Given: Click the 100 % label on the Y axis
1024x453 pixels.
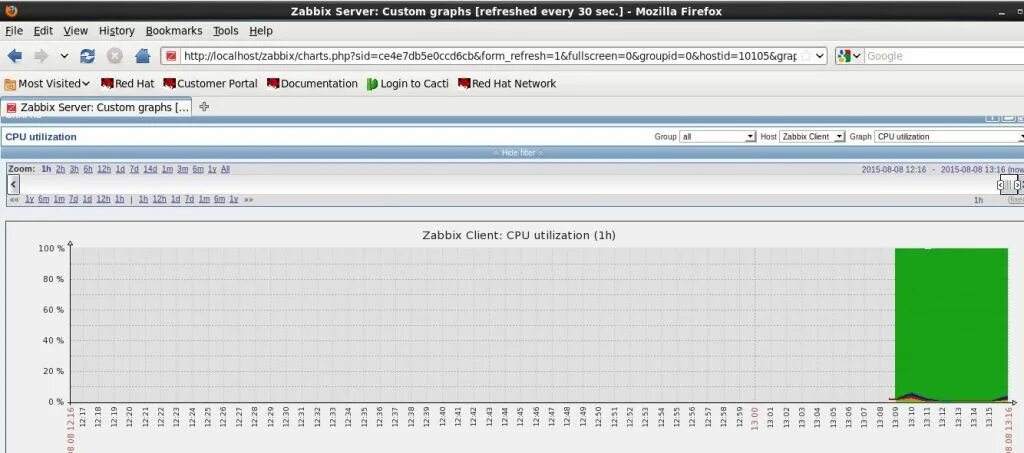Looking at the screenshot, I should pos(51,249).
